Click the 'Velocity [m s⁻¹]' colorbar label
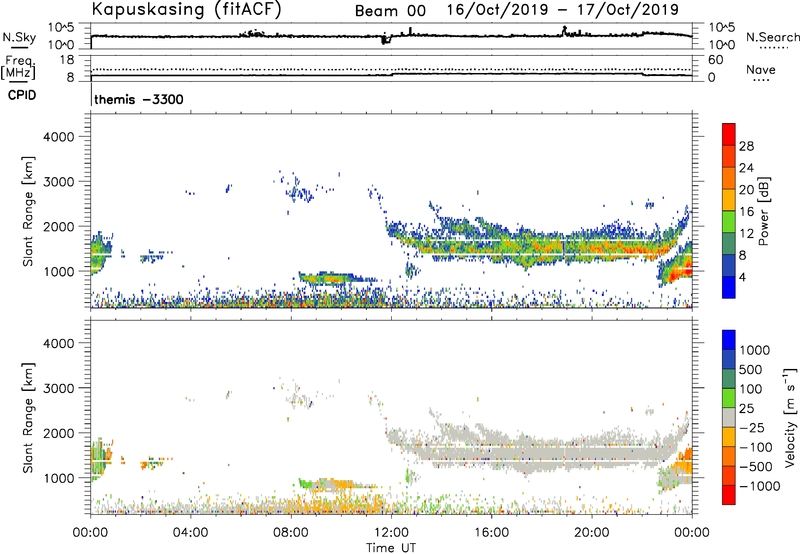Viewport: 800px width, 554px height. [x=790, y=418]
